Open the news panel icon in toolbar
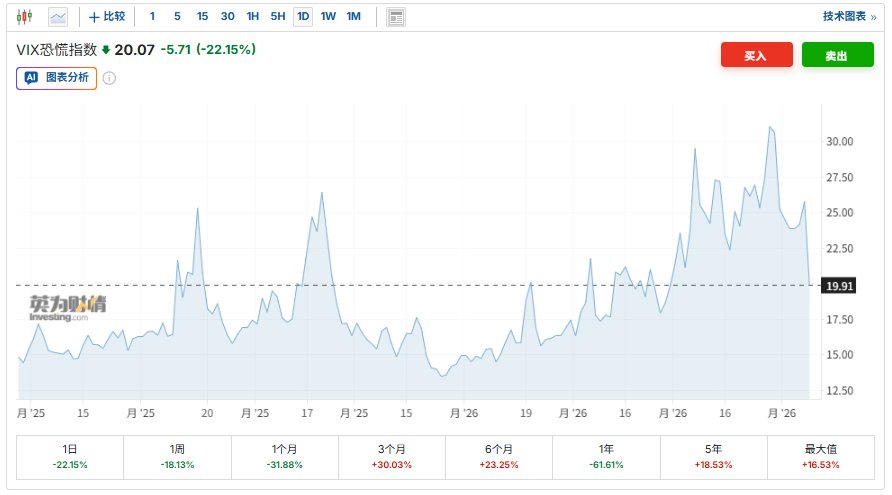This screenshot has height=495, width=892. click(x=396, y=17)
